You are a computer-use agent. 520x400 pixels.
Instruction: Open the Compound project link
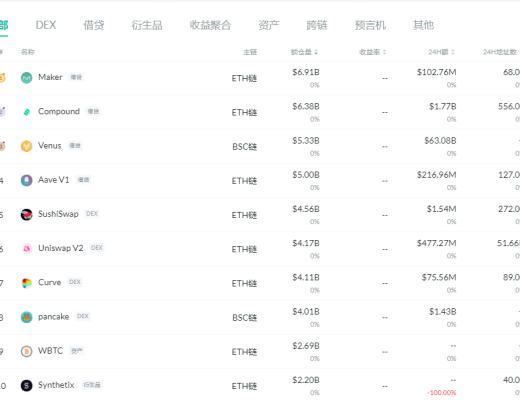[x=59, y=111]
